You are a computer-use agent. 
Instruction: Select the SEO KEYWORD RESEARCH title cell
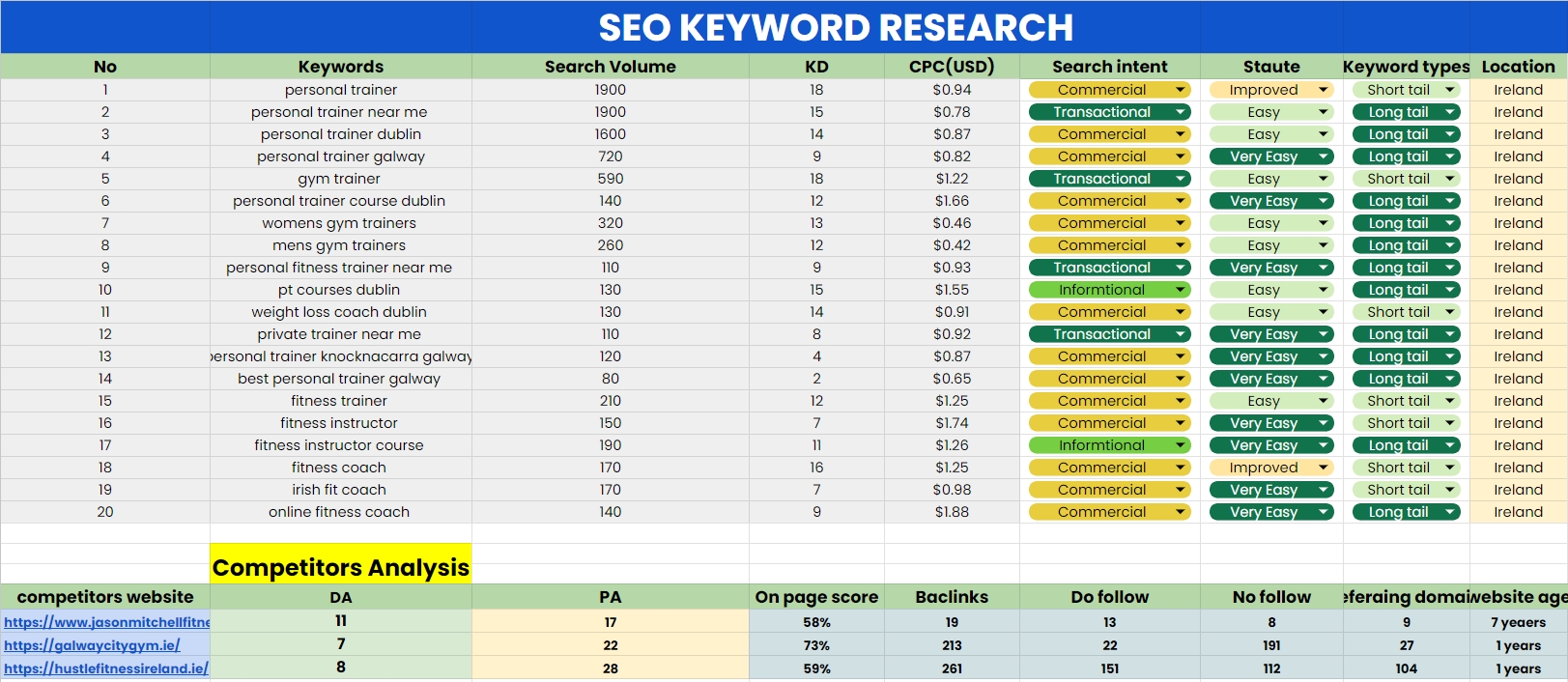pyautogui.click(x=835, y=27)
